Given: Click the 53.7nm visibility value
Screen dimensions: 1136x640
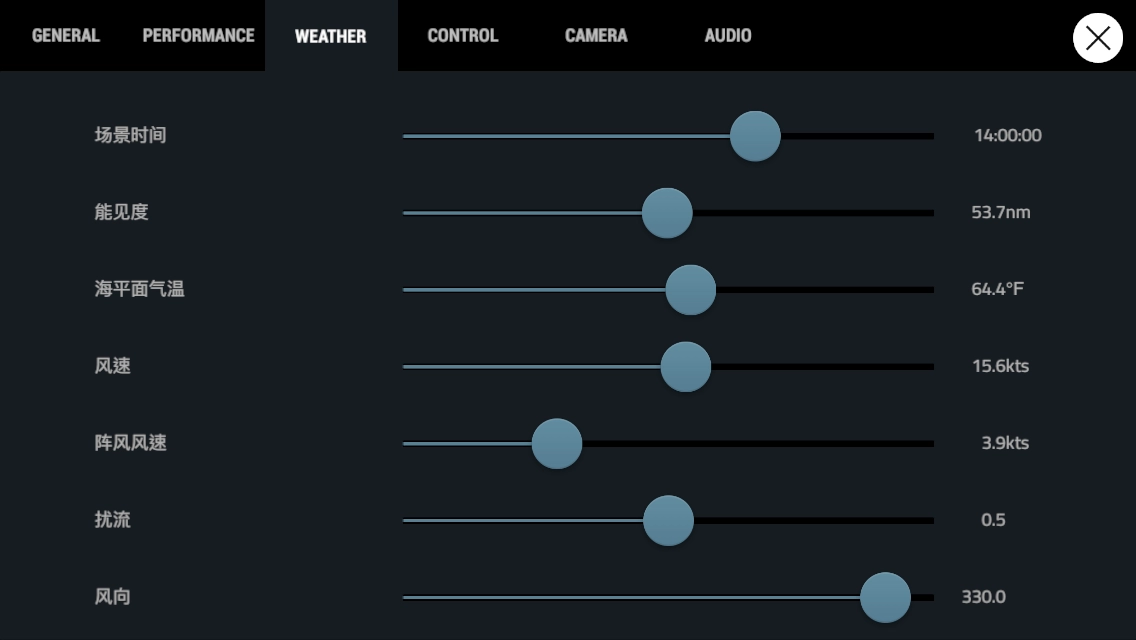Looking at the screenshot, I should (x=1001, y=213).
